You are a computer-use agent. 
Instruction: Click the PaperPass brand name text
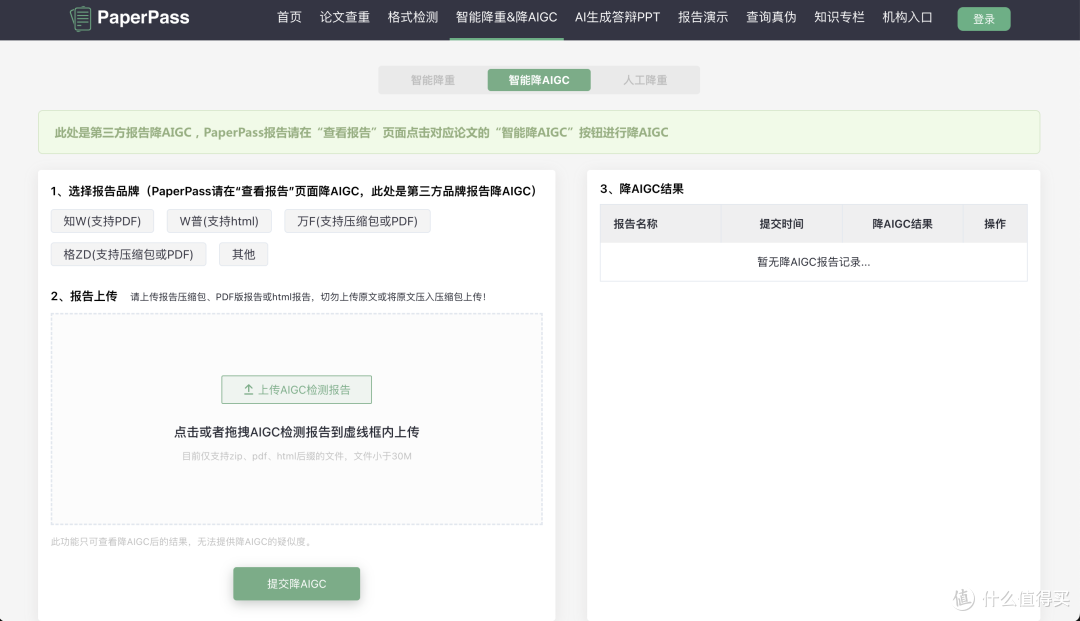[x=143, y=17]
